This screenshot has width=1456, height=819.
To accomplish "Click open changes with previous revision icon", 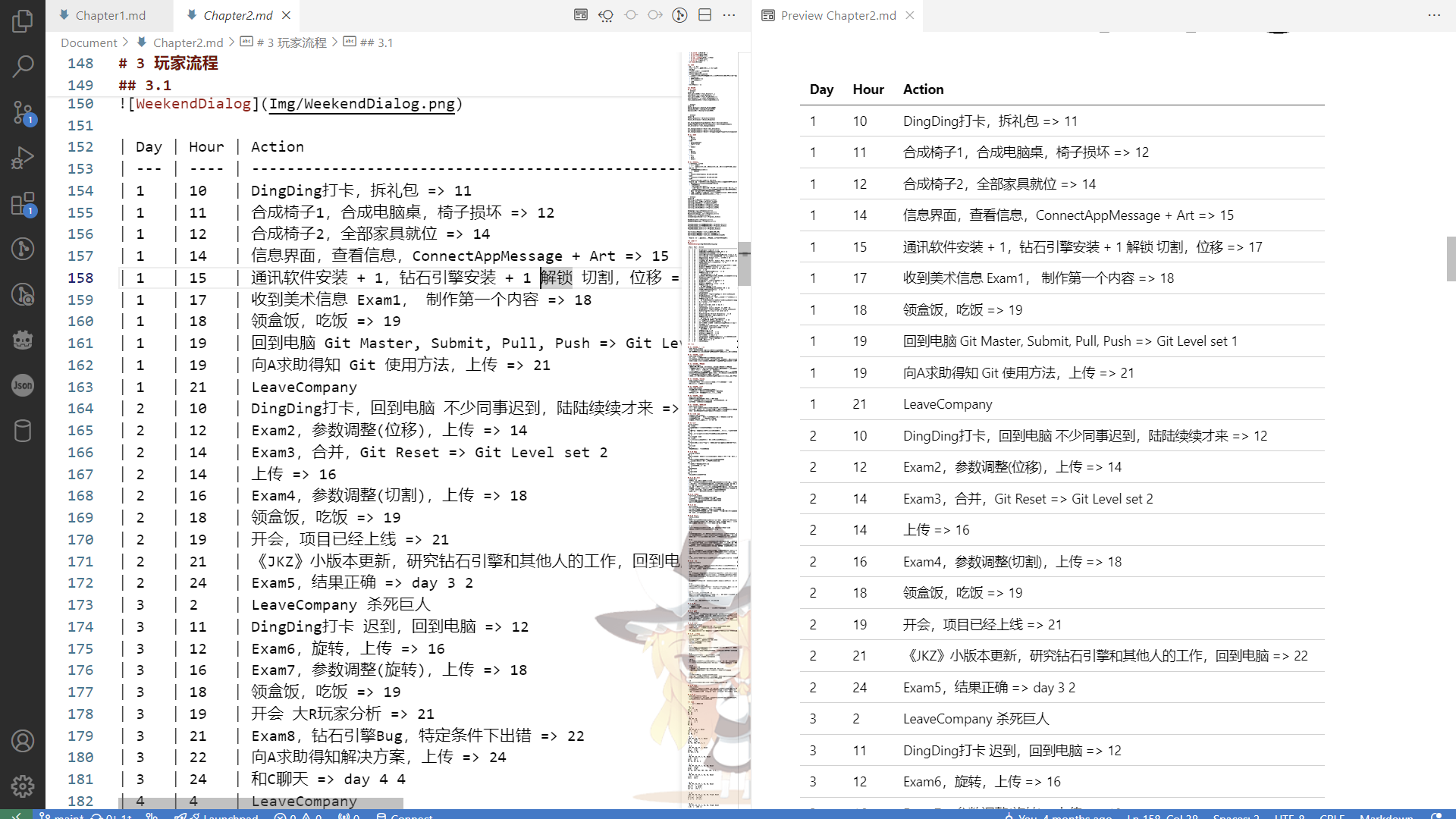I will click(606, 15).
